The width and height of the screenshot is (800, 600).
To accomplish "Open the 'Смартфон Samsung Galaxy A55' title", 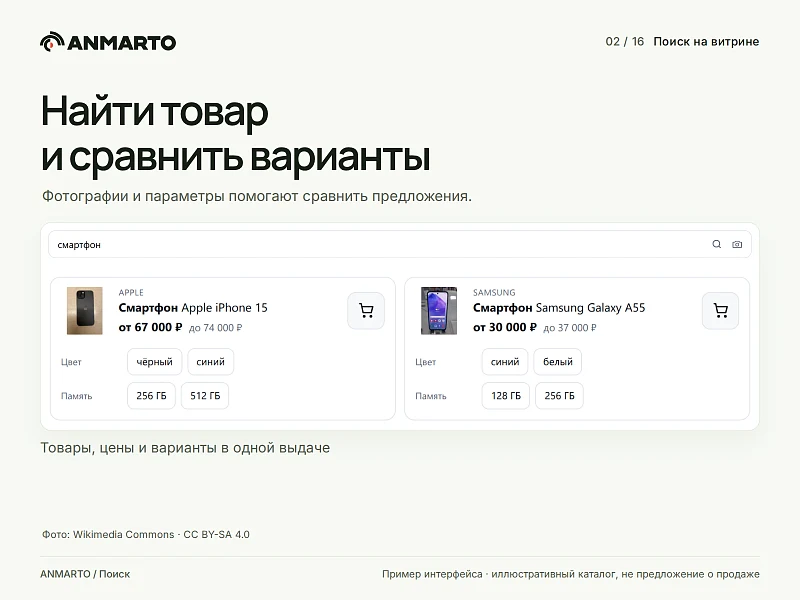I will click(x=559, y=308).
